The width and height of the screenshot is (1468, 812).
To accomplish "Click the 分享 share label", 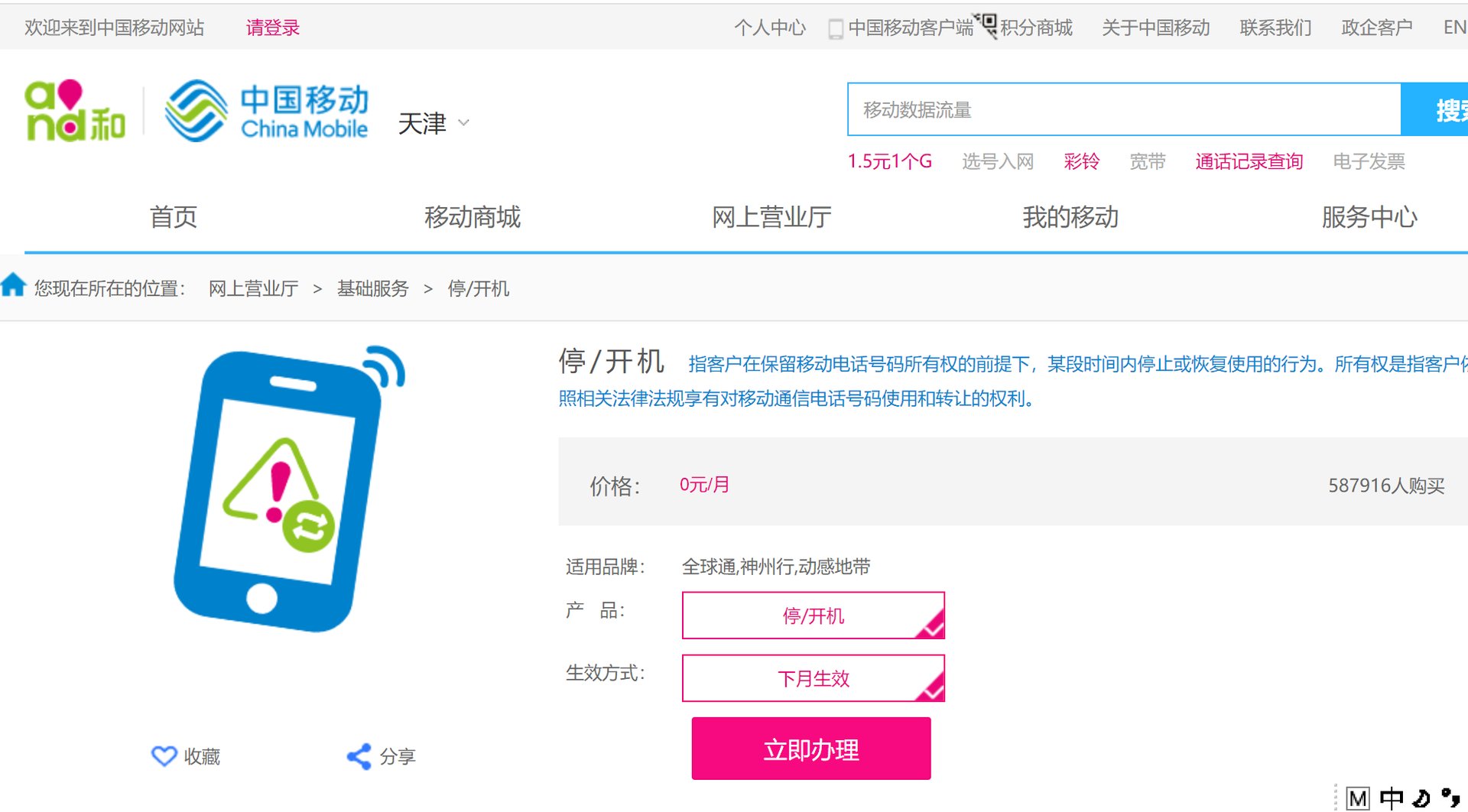I will click(398, 756).
